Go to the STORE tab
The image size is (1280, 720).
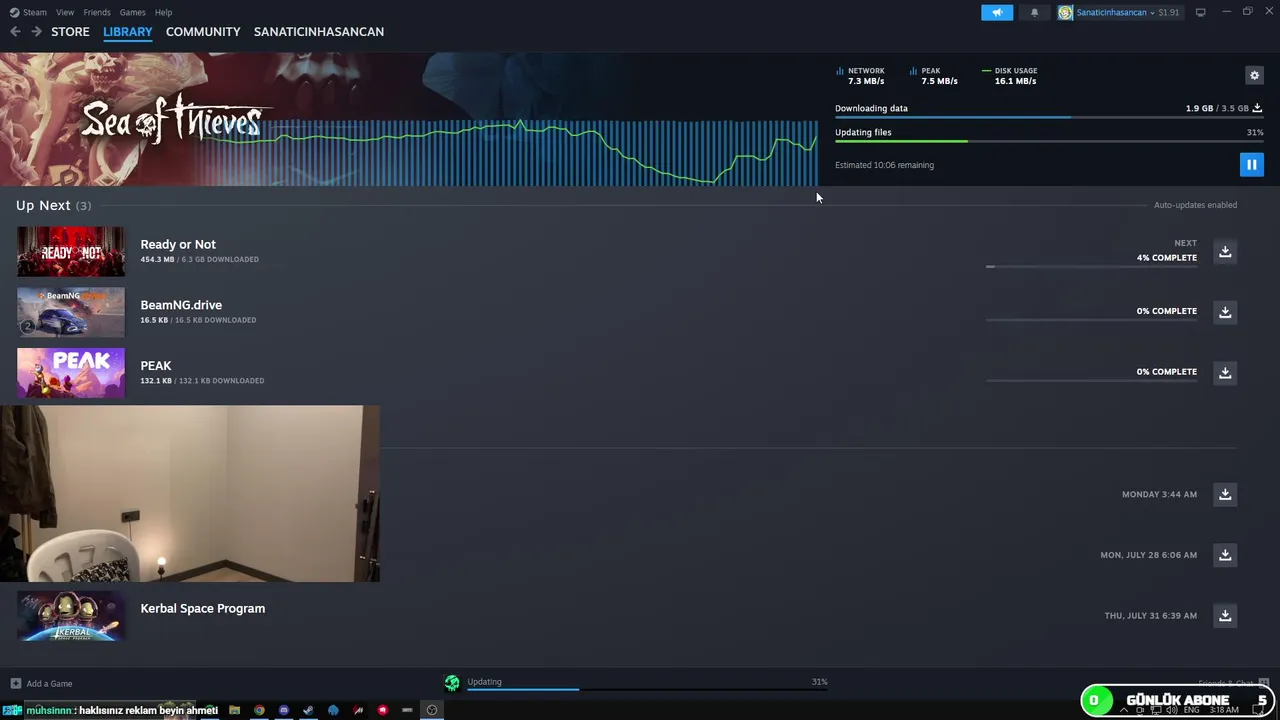(x=70, y=32)
